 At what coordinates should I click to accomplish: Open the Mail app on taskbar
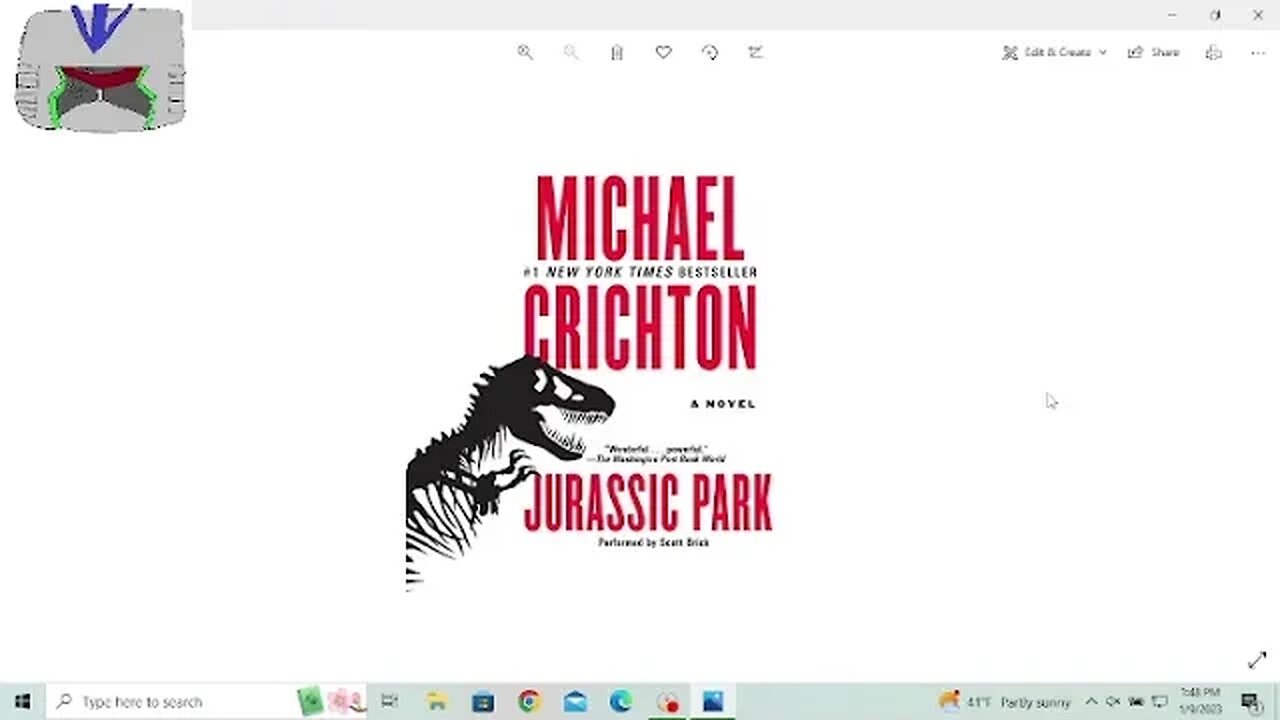point(575,701)
